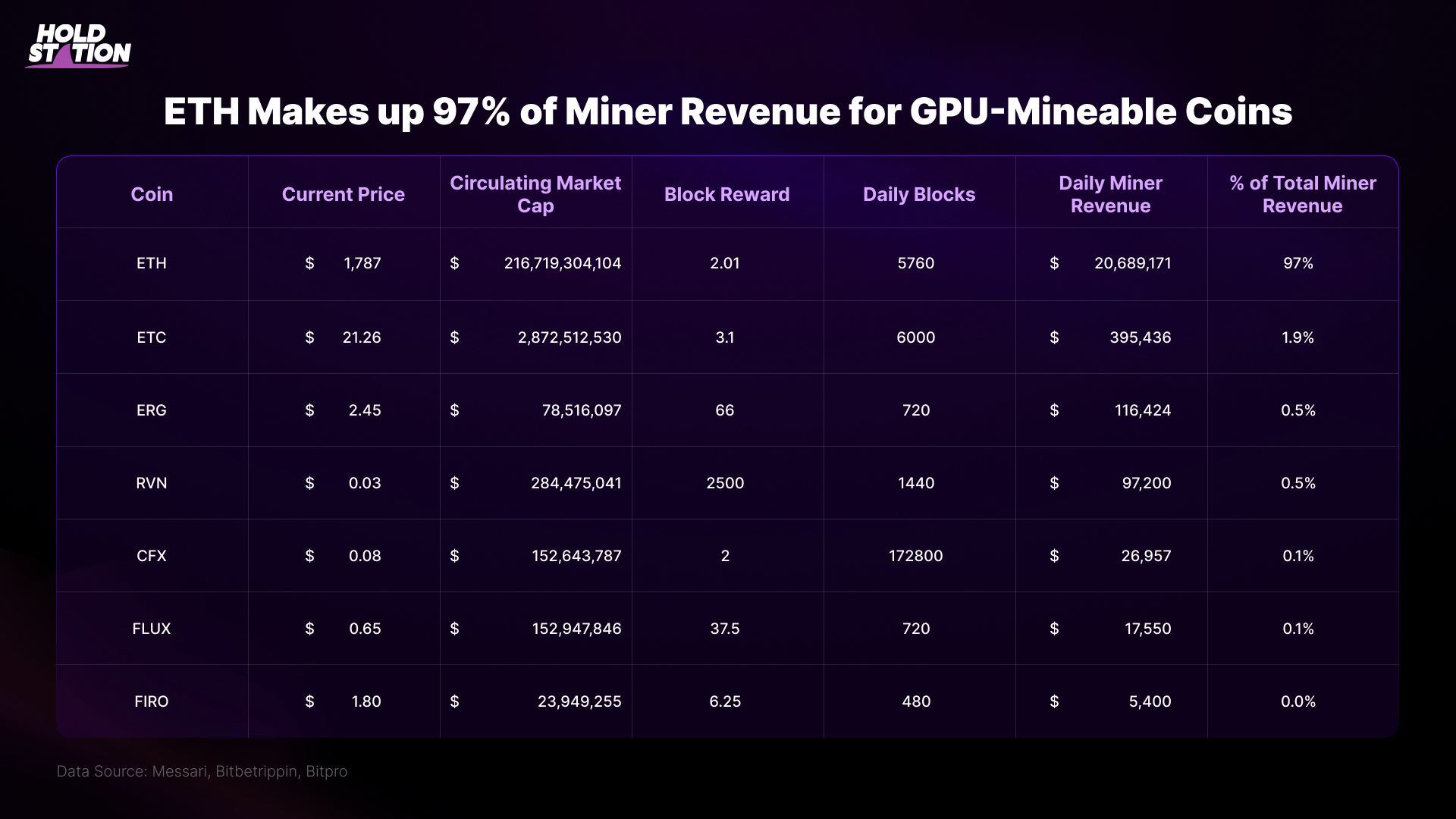Click market cap 216,719,304,104
Image resolution: width=1456 pixels, height=819 pixels.
[563, 263]
